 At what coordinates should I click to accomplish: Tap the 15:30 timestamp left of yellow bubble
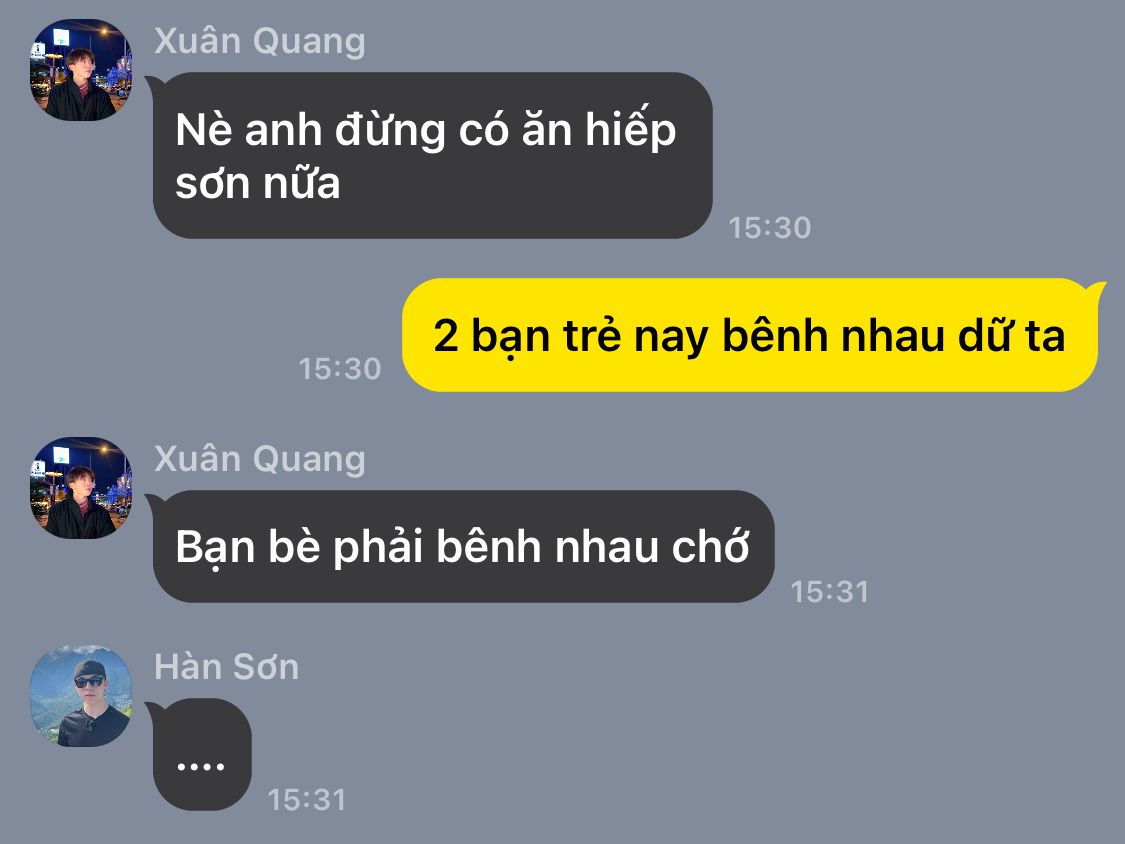[x=339, y=369]
